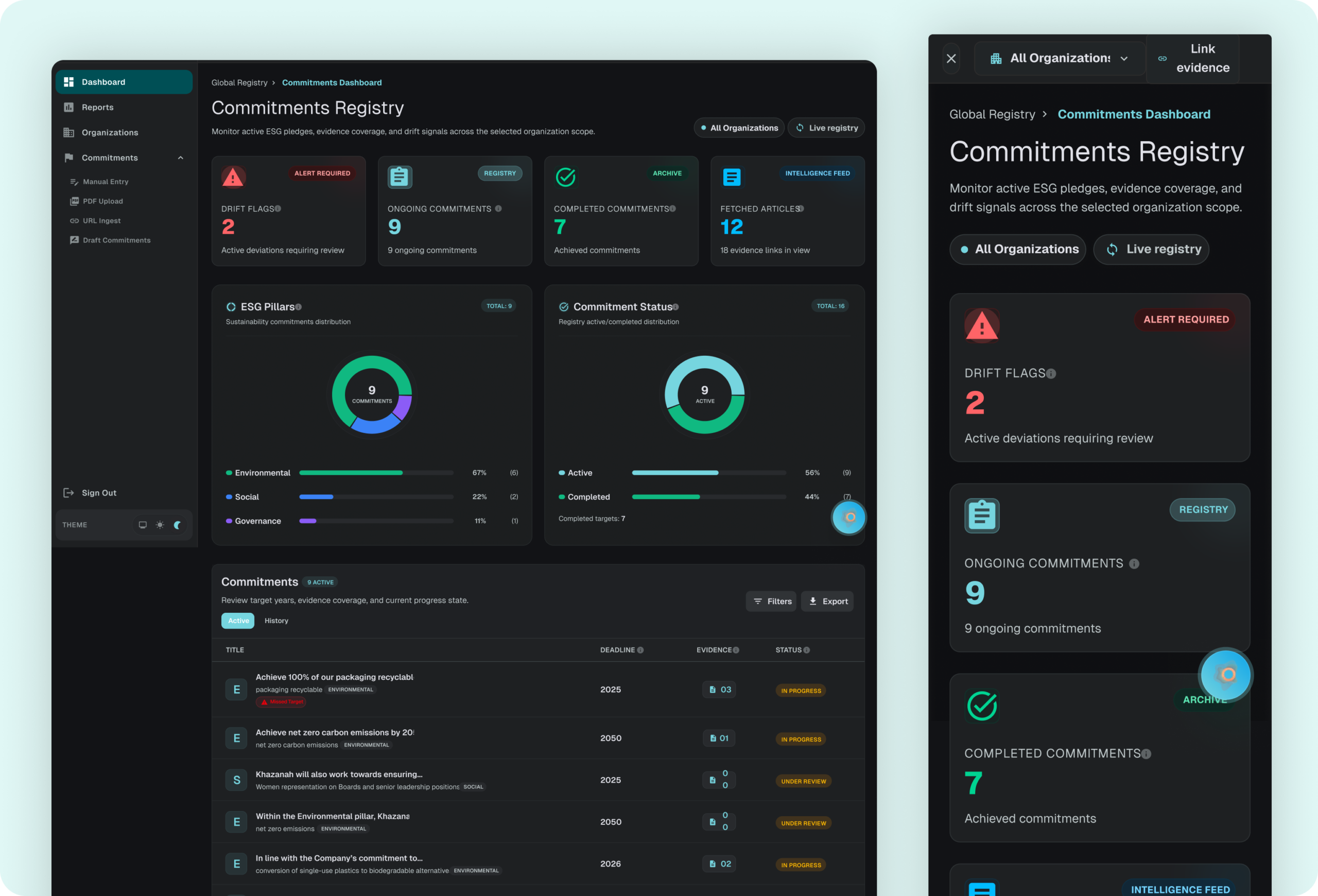Viewport: 1318px width, 896px height.
Task: Open evidence badge 03 for packaging recyclable row
Action: 719,690
